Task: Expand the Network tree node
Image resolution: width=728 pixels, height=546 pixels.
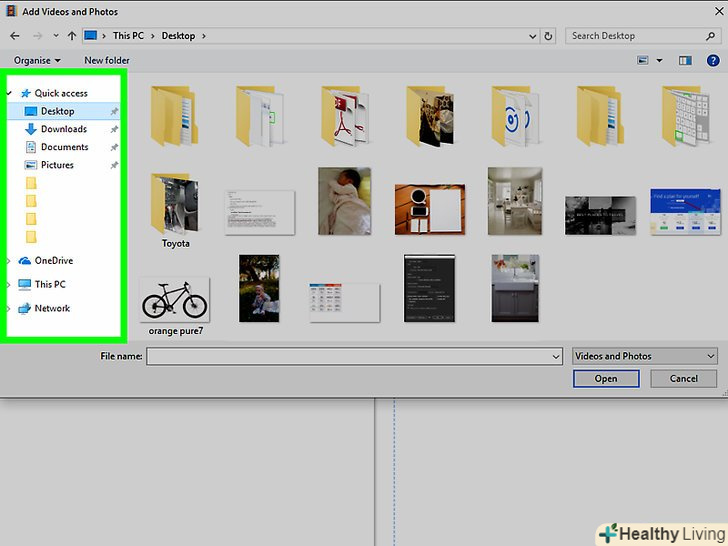Action: (9, 309)
